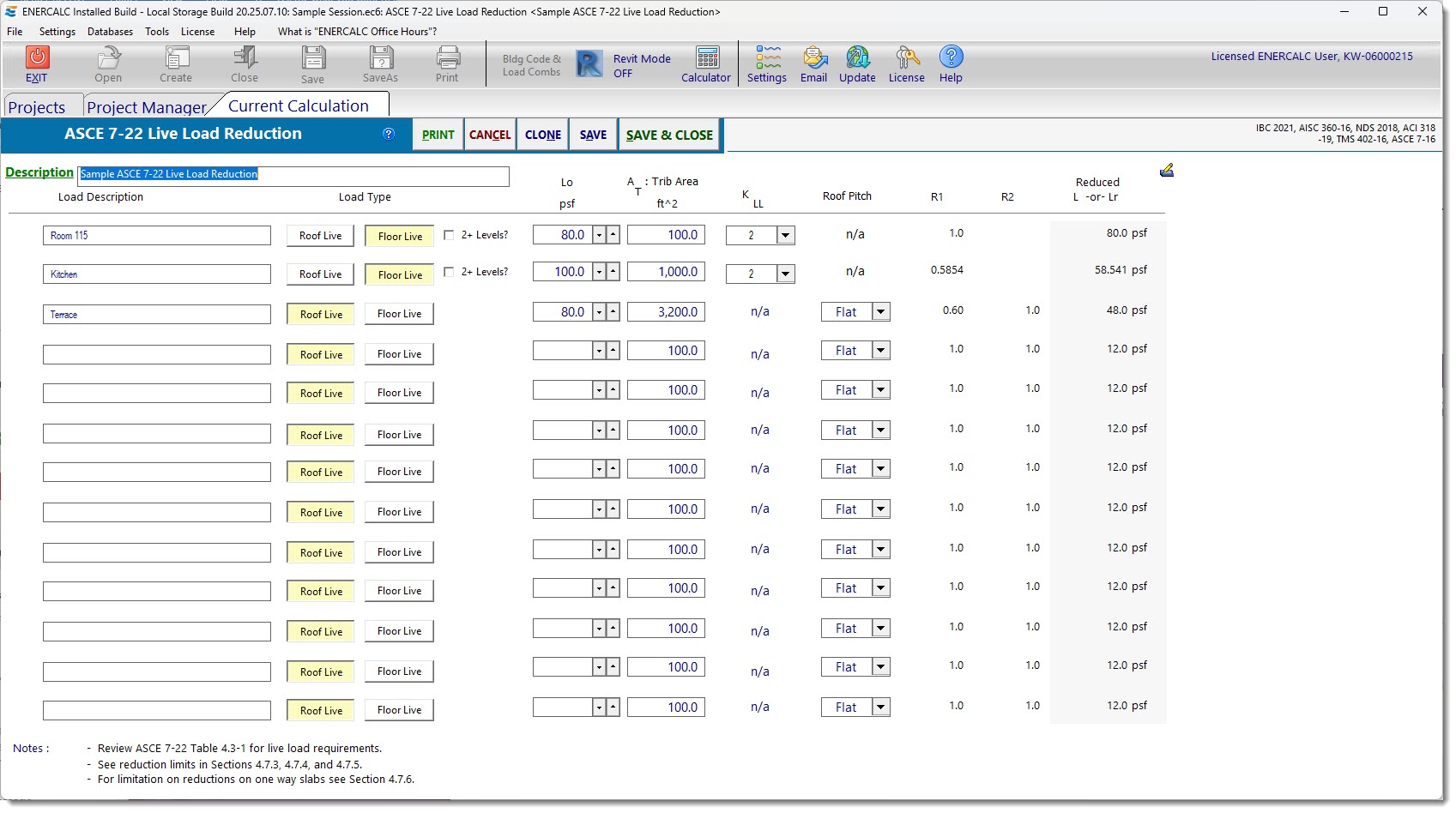This screenshot has height=813, width=1456.
Task: Switch to Project Manager tab
Action: (147, 107)
